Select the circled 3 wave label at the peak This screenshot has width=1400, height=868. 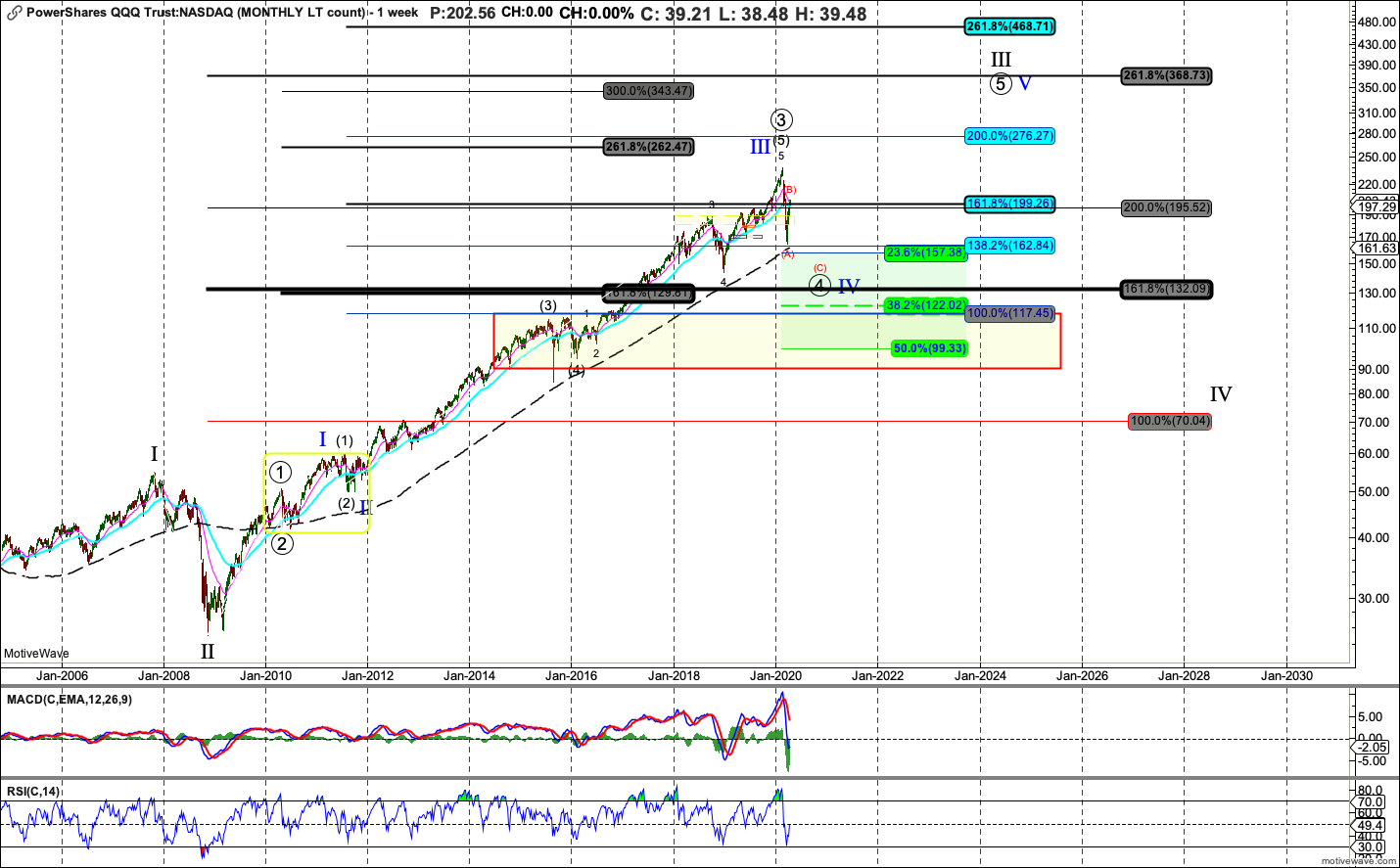coord(781,120)
